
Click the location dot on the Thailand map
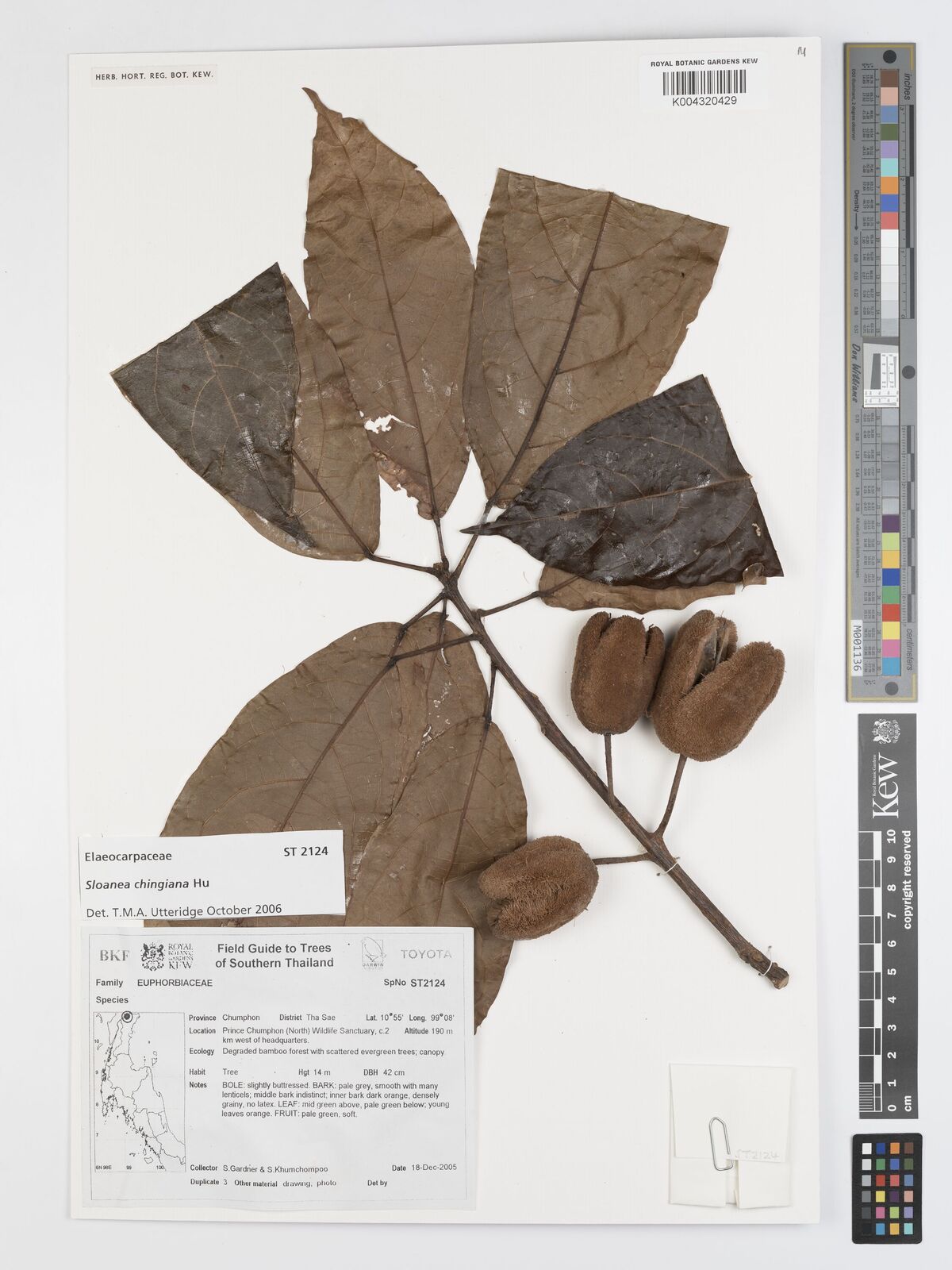coord(127,1018)
